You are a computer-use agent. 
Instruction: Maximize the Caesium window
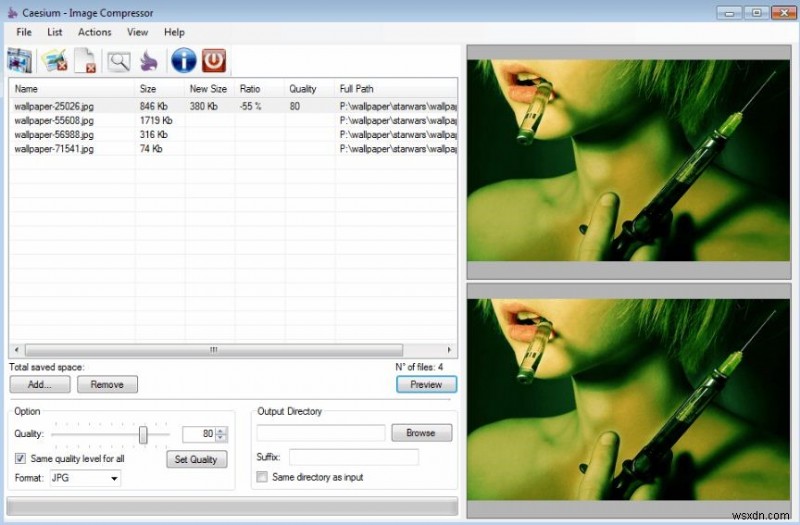(757, 13)
